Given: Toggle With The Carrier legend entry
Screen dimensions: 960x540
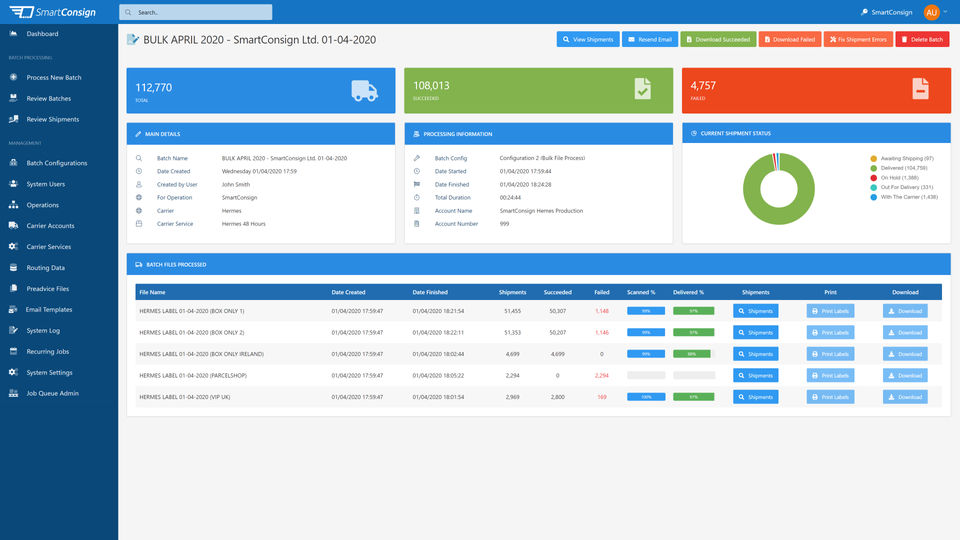Looking at the screenshot, I should coord(904,197).
